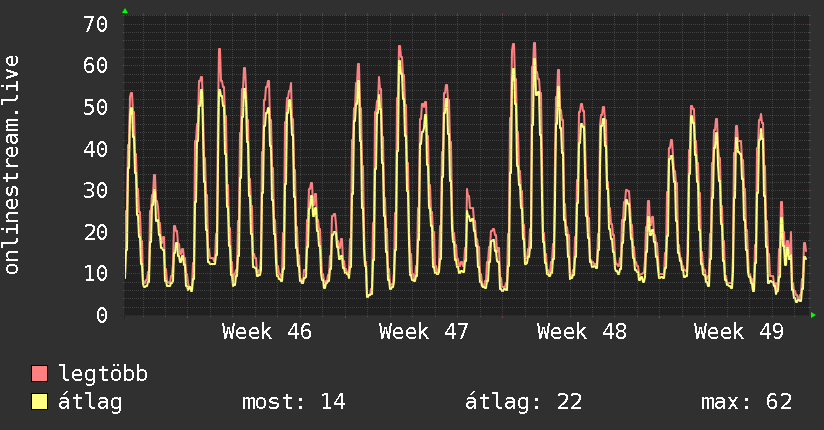Click the green arrow ending the x-axis
Viewport: 824px width, 430px height.
point(813,315)
